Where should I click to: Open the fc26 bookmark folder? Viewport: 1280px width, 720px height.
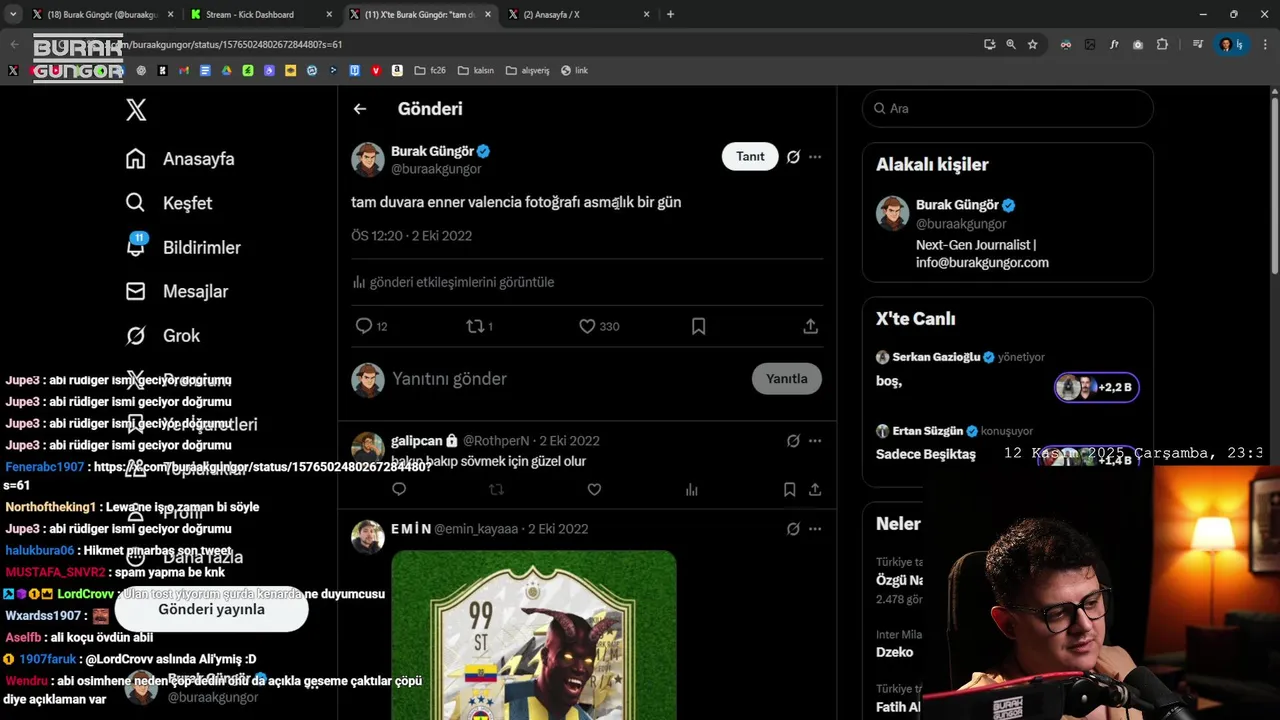tap(430, 71)
